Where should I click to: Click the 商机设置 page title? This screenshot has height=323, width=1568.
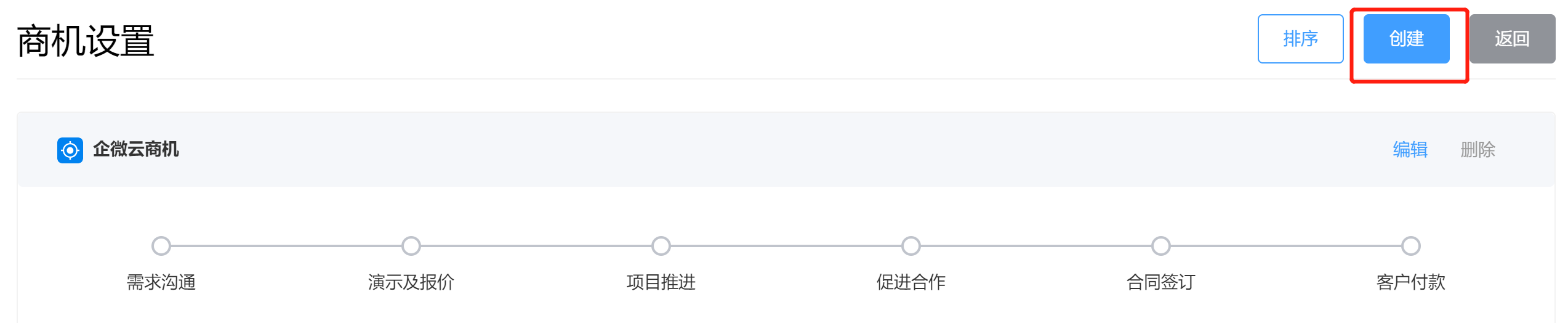point(86,41)
